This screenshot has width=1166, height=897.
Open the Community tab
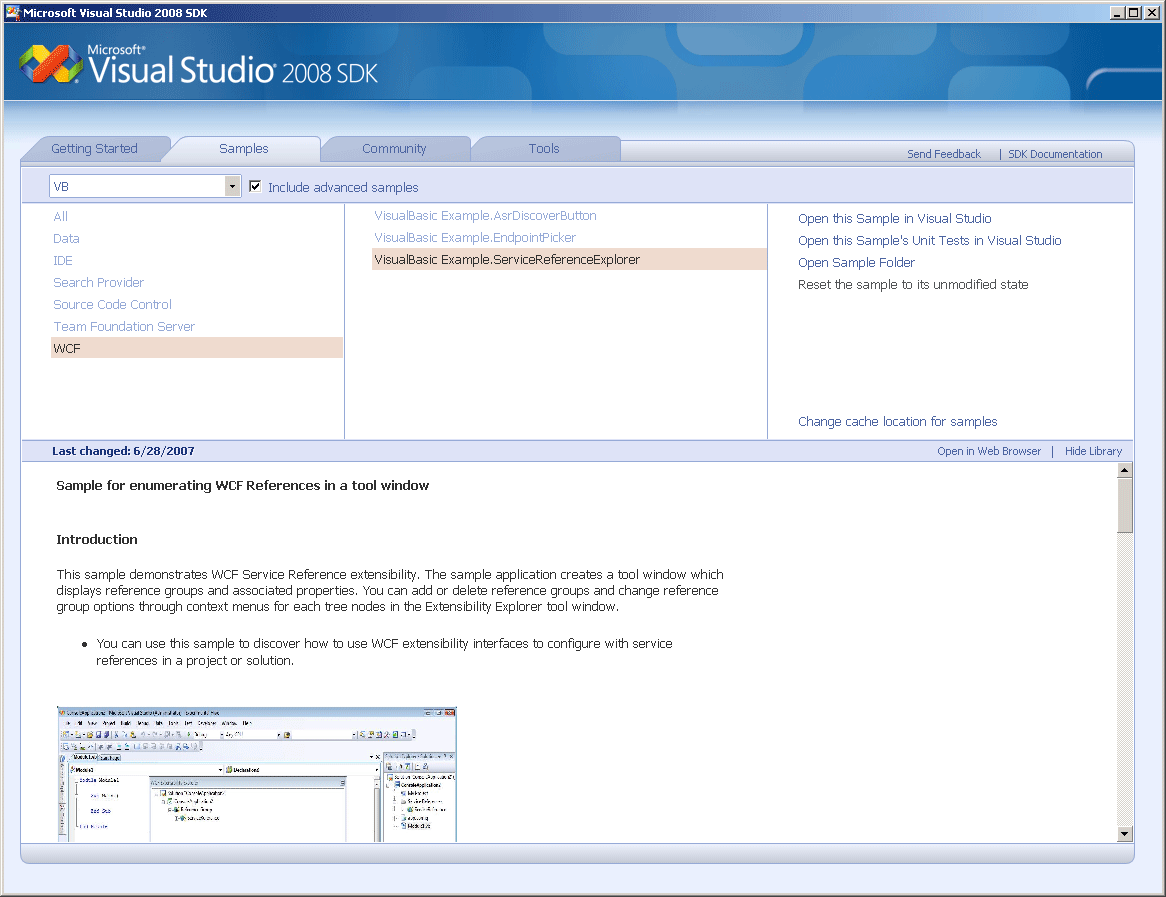[394, 149]
